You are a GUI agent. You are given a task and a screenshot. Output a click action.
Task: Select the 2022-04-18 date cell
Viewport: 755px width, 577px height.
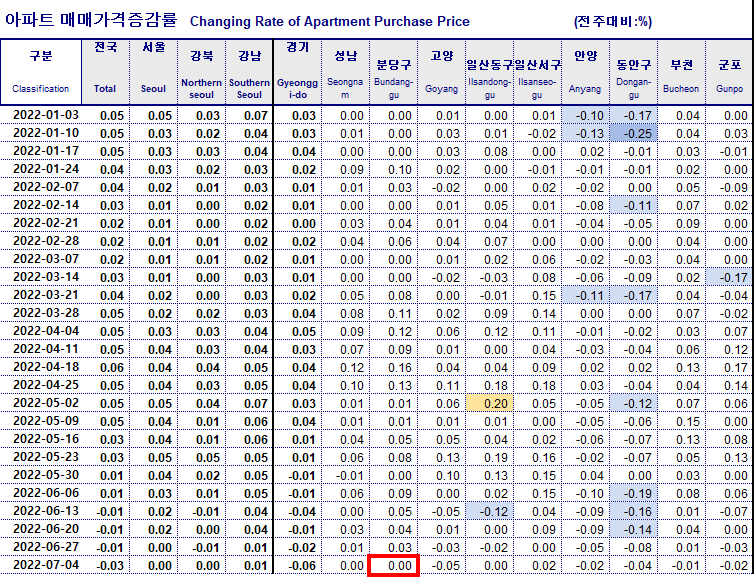tap(46, 367)
